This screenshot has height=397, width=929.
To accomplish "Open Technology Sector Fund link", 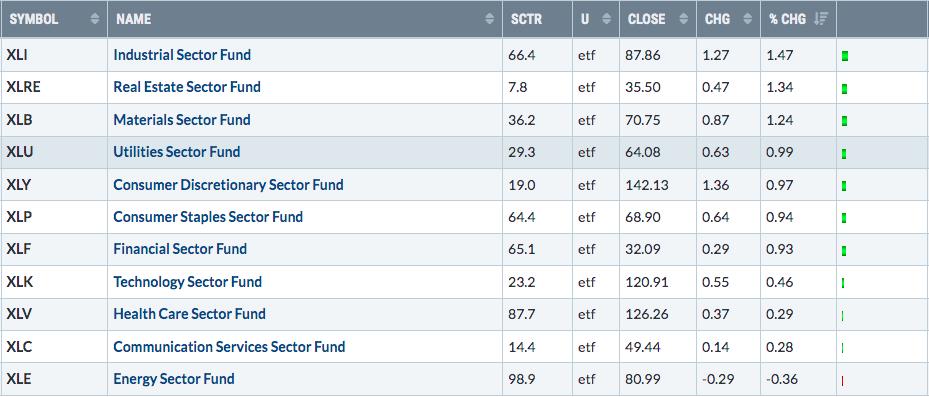I will coord(187,282).
